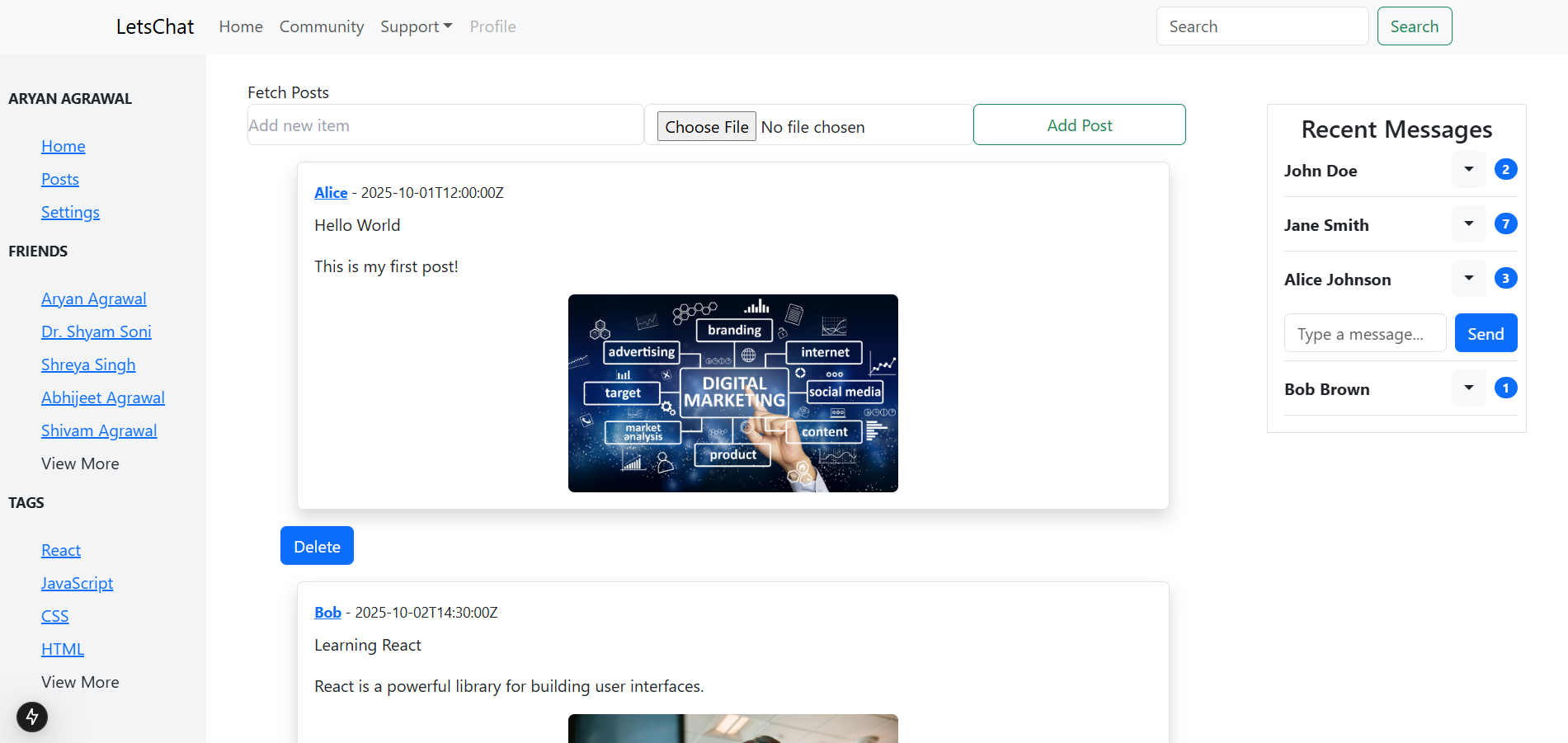Click John Doe's unread count badge
The image size is (1568, 743).
click(1505, 169)
